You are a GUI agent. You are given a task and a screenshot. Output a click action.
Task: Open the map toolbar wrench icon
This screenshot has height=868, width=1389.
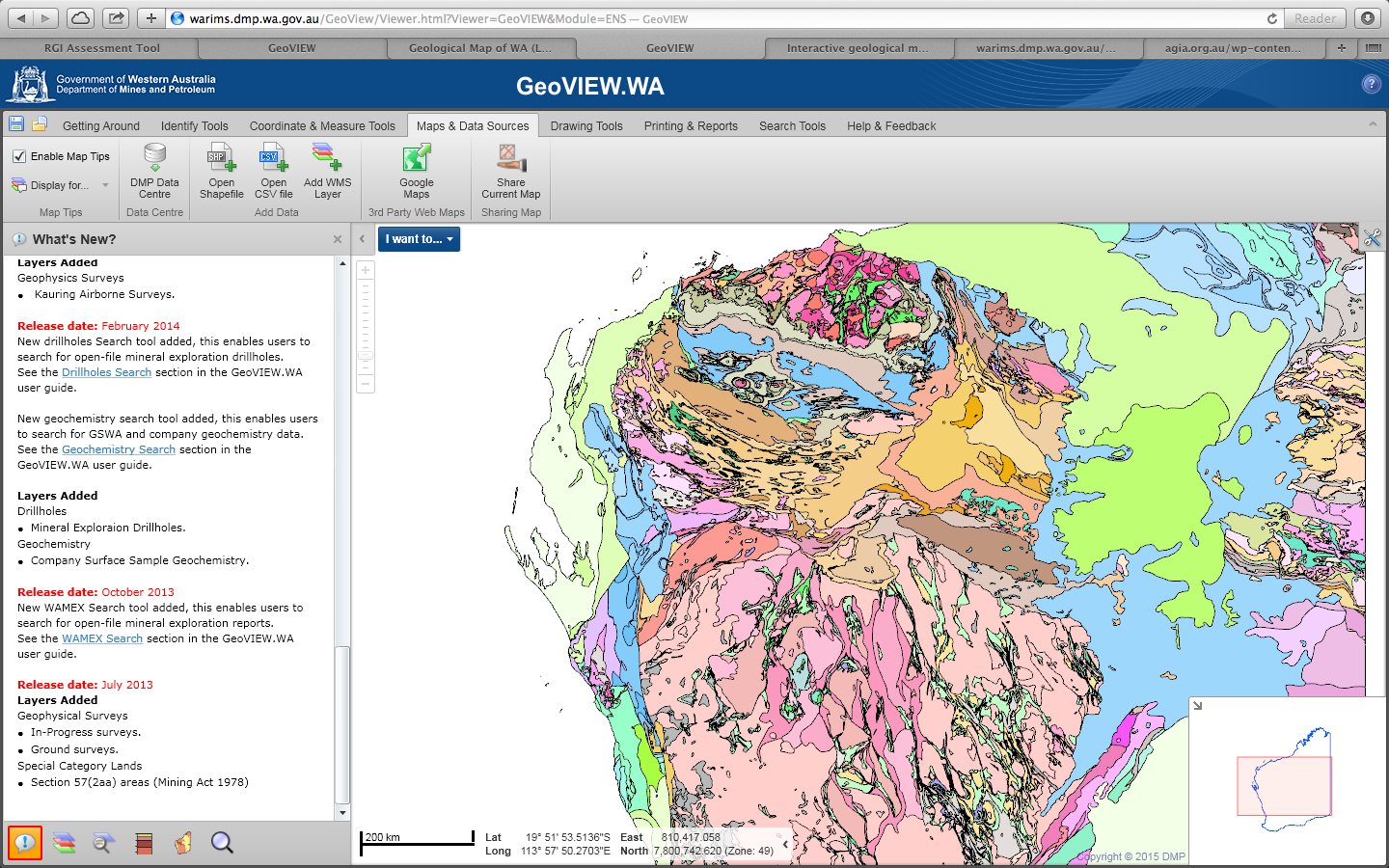1373,238
